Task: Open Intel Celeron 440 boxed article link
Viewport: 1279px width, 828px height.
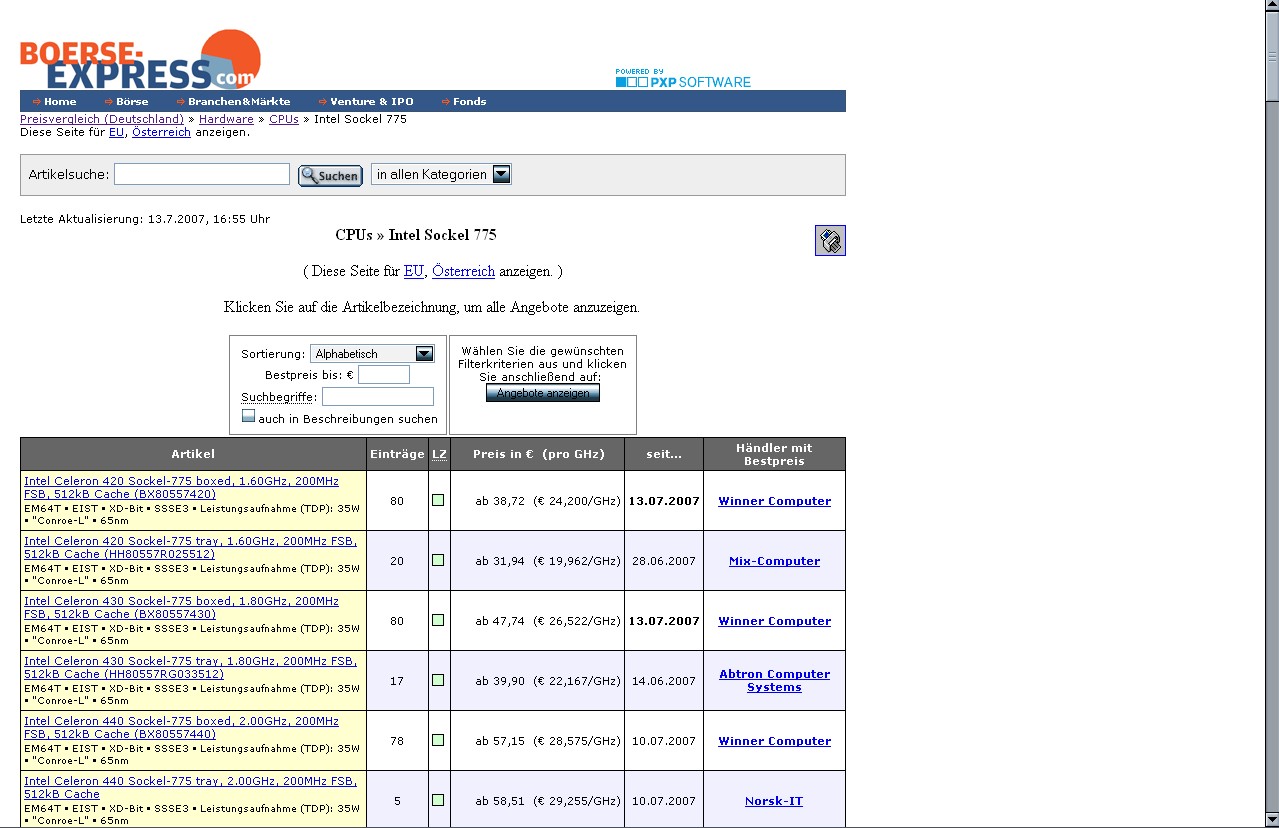Action: [181, 727]
